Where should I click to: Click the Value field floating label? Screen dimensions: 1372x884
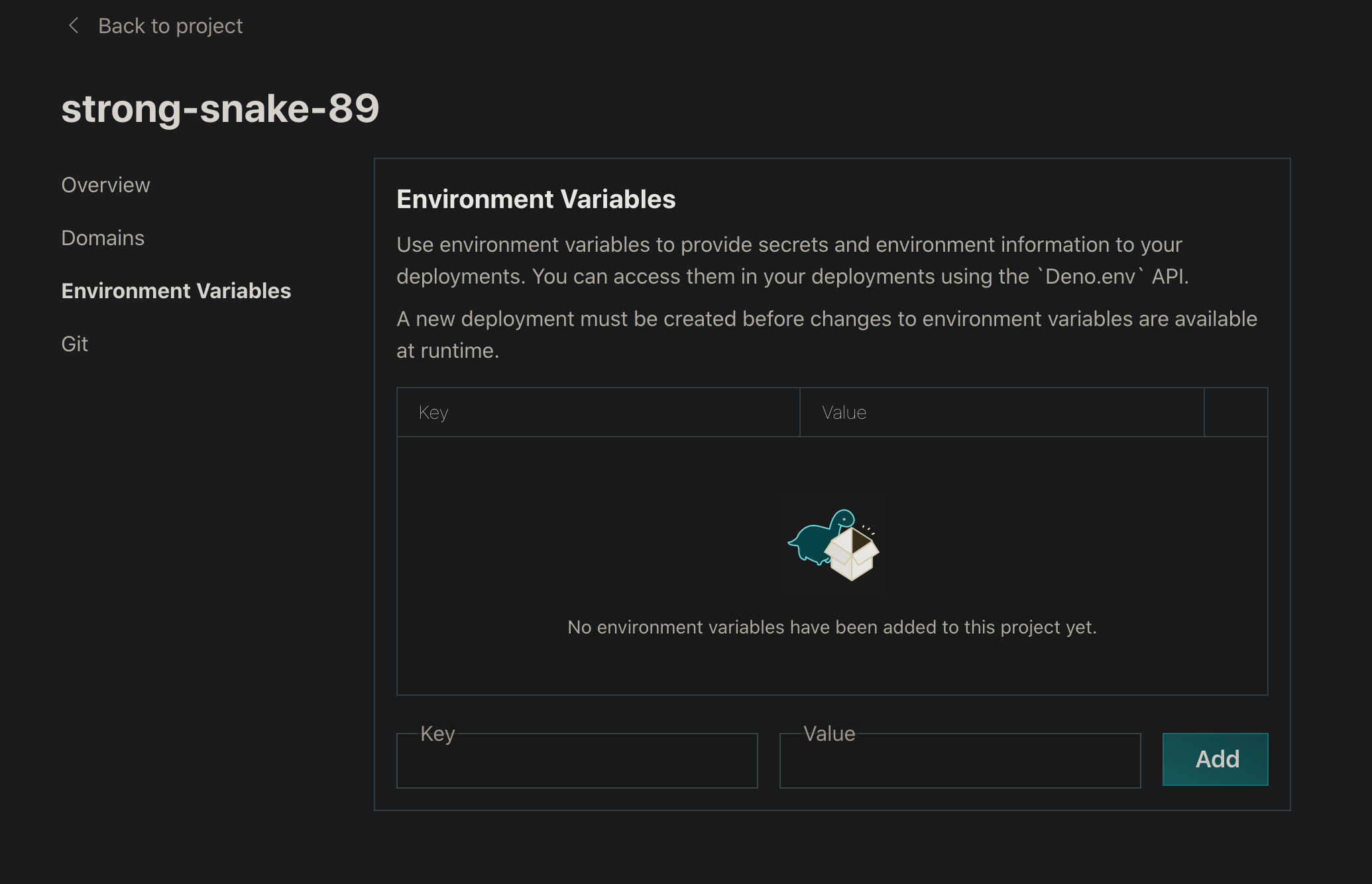829,734
